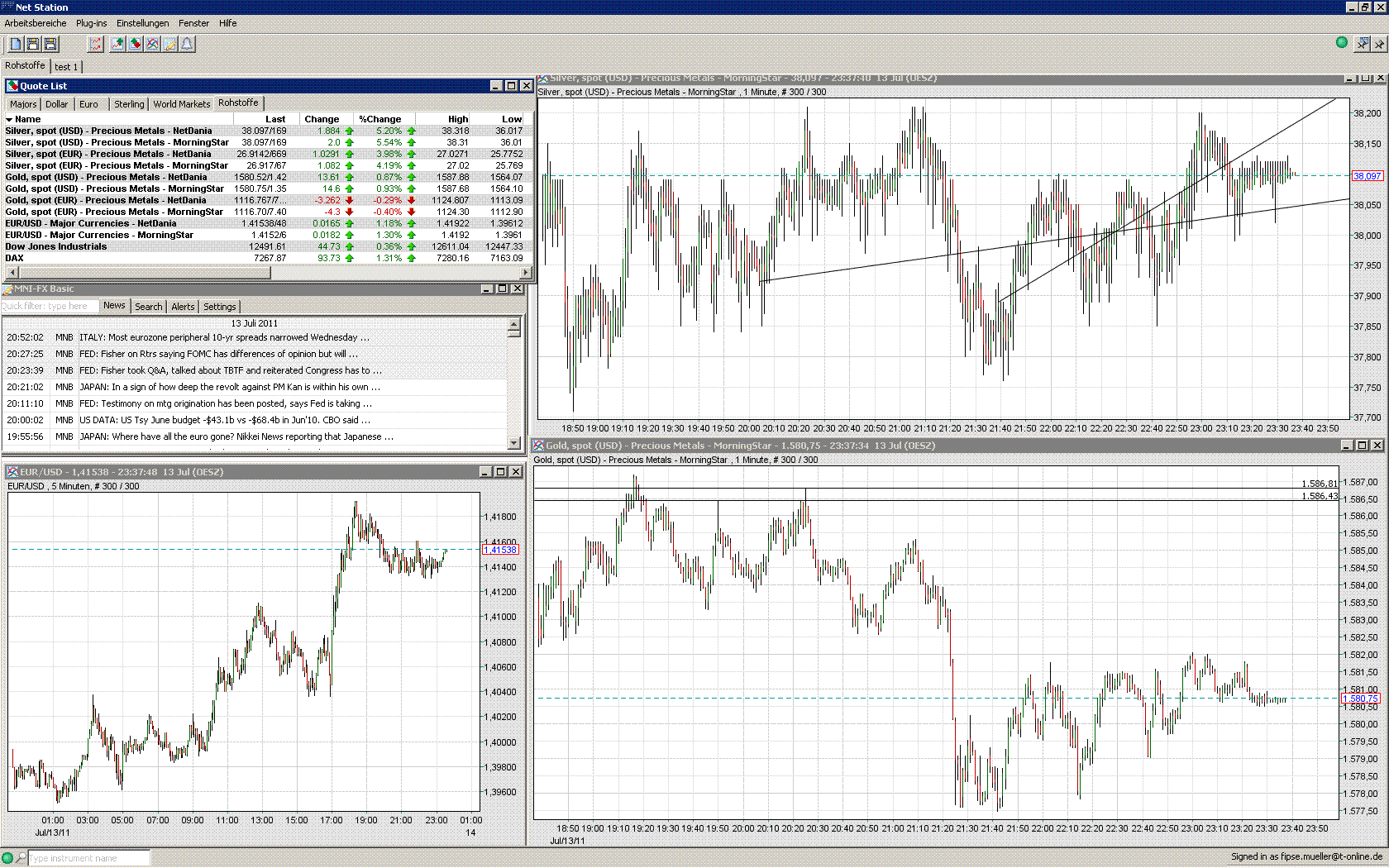Screen dimensions: 1389x868
Task: Click the quote list toolbar icon
Action: pos(136,44)
